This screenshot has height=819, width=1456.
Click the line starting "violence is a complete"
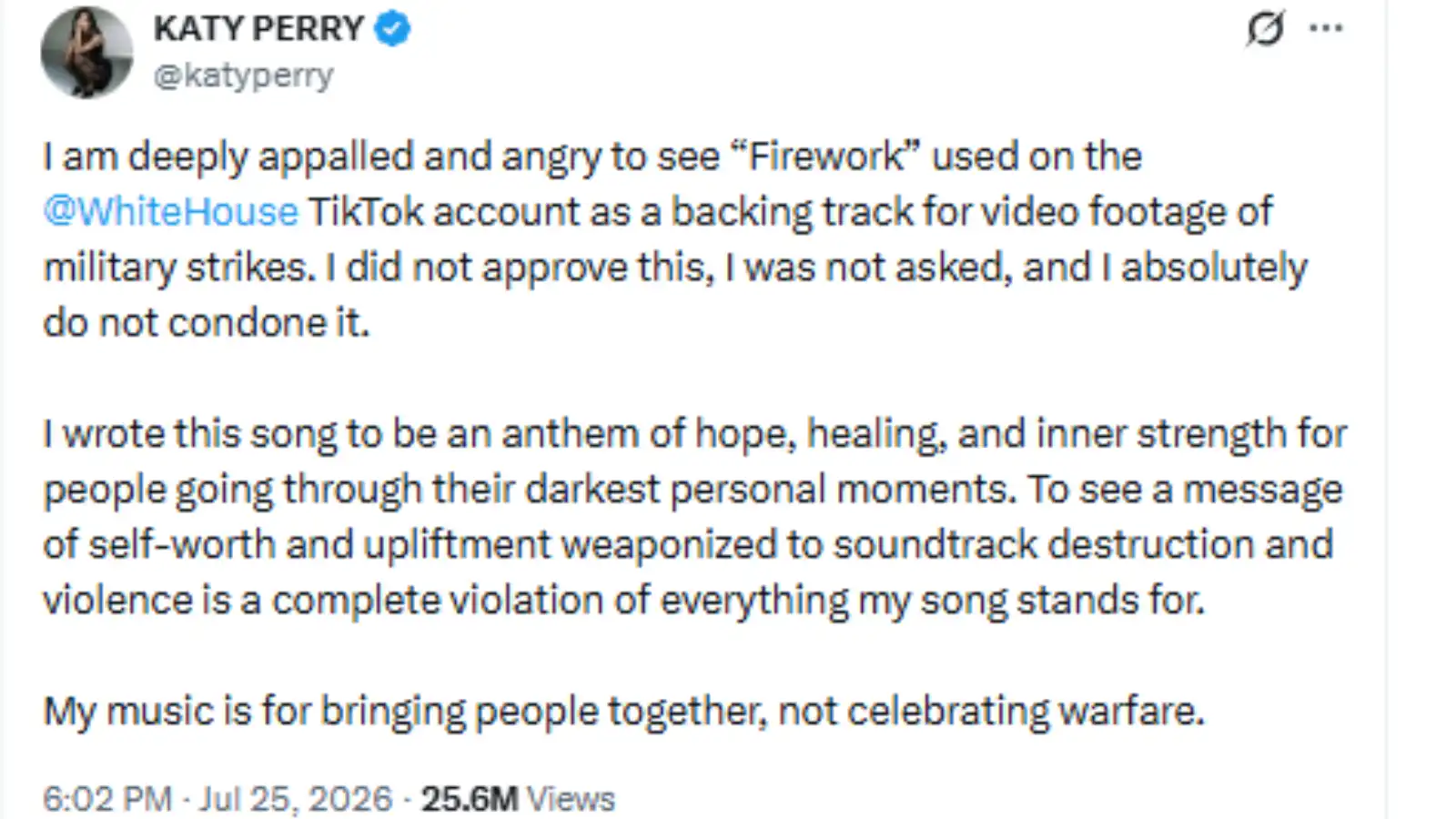[x=624, y=601]
